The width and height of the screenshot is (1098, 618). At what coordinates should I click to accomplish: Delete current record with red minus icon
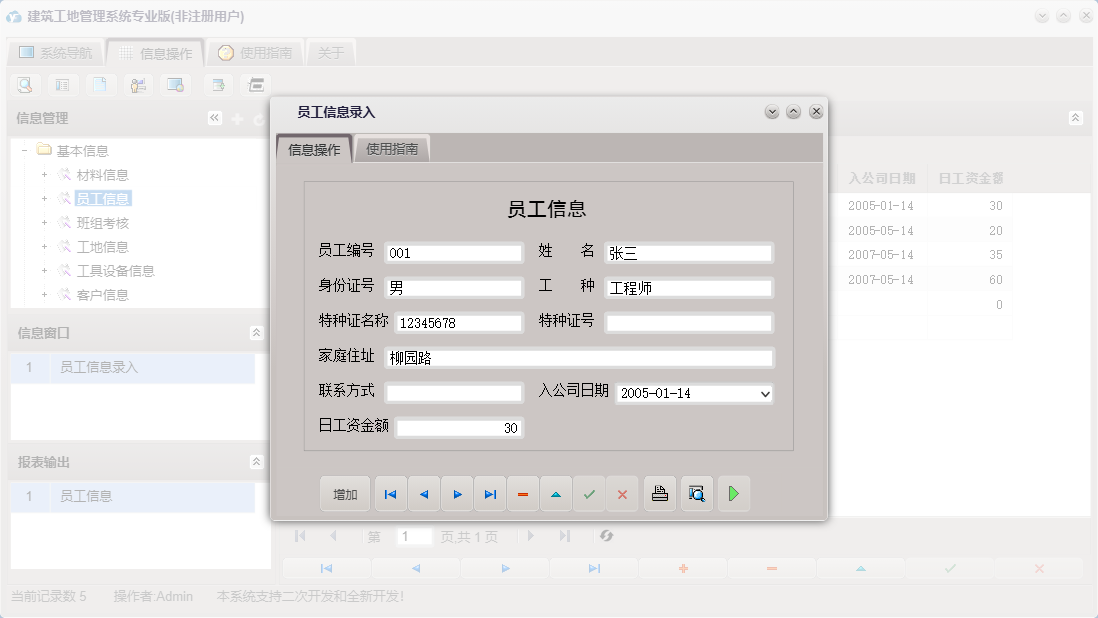523,493
